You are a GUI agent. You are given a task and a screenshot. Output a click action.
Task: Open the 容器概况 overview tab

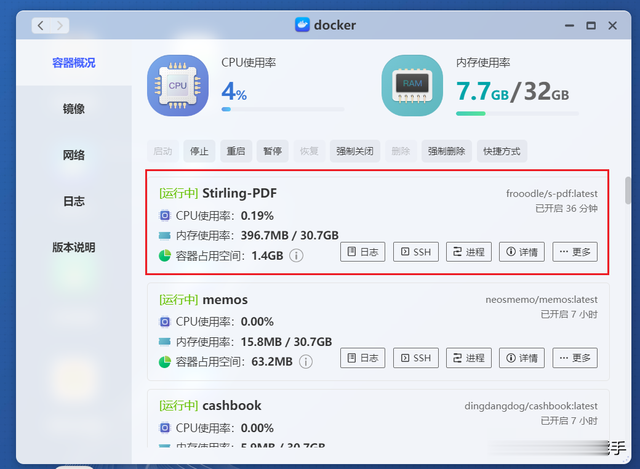[74, 63]
